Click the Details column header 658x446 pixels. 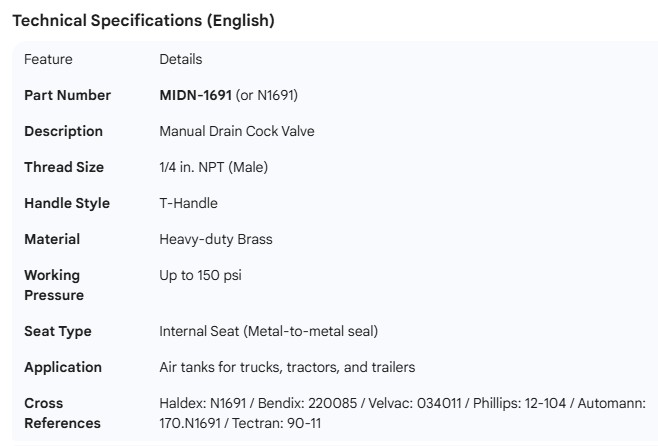[x=181, y=59]
